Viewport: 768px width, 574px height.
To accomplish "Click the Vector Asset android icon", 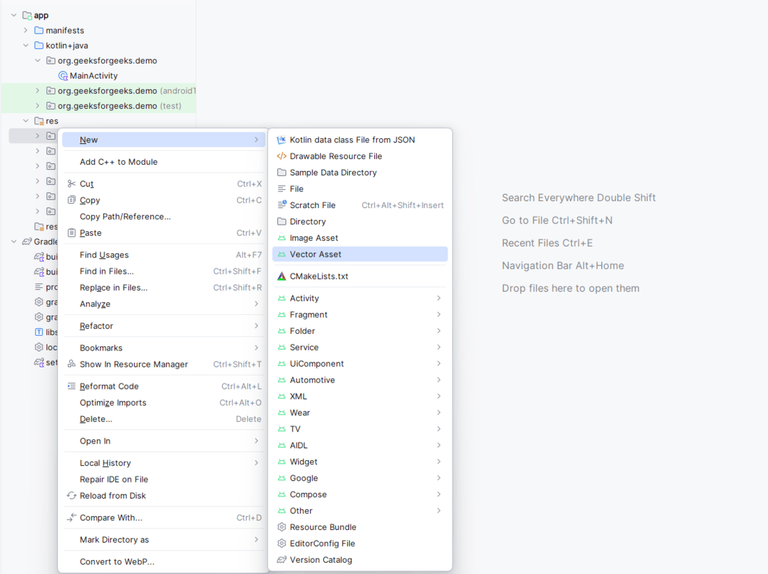I will coord(281,254).
